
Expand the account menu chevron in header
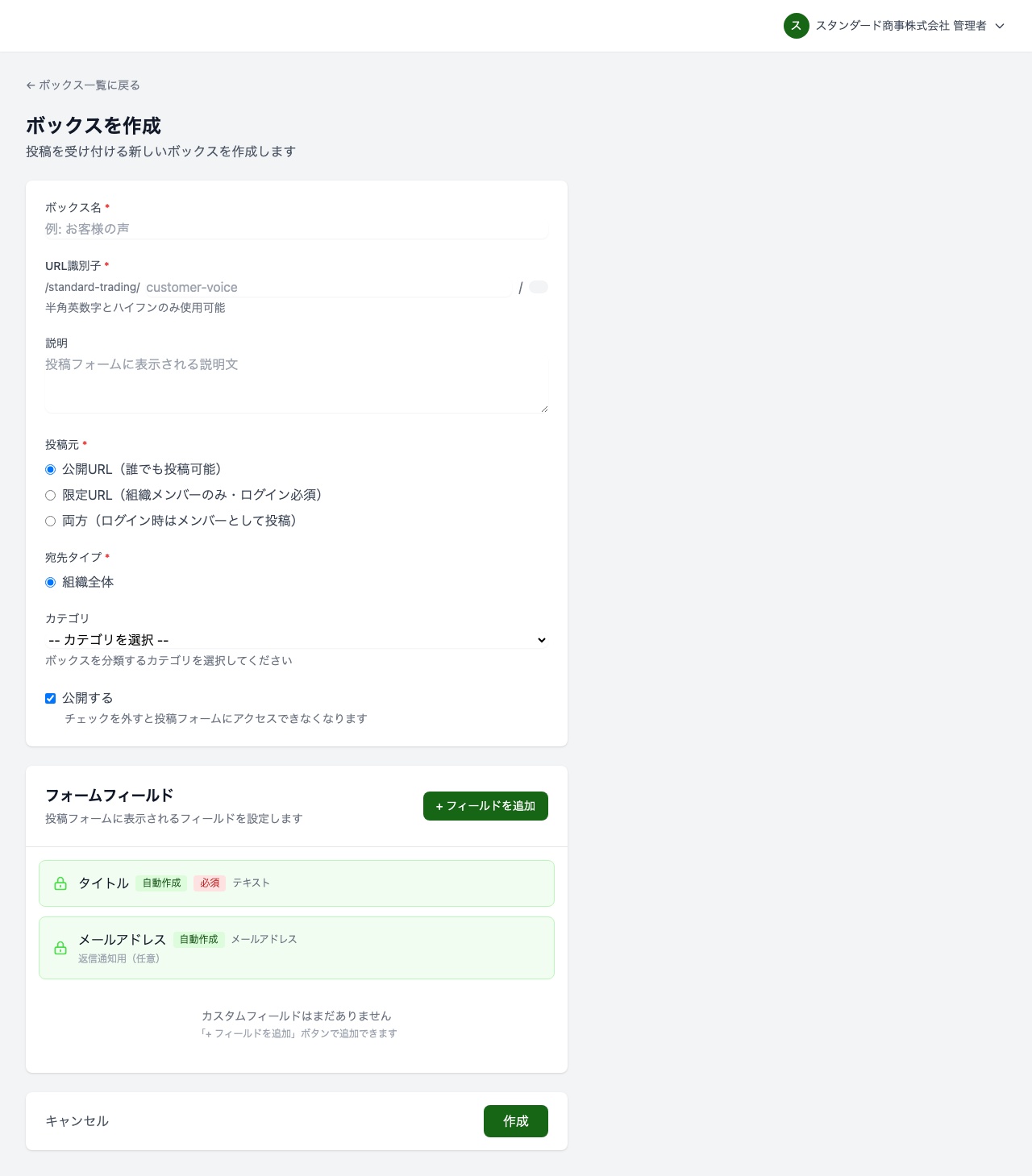tap(1000, 26)
